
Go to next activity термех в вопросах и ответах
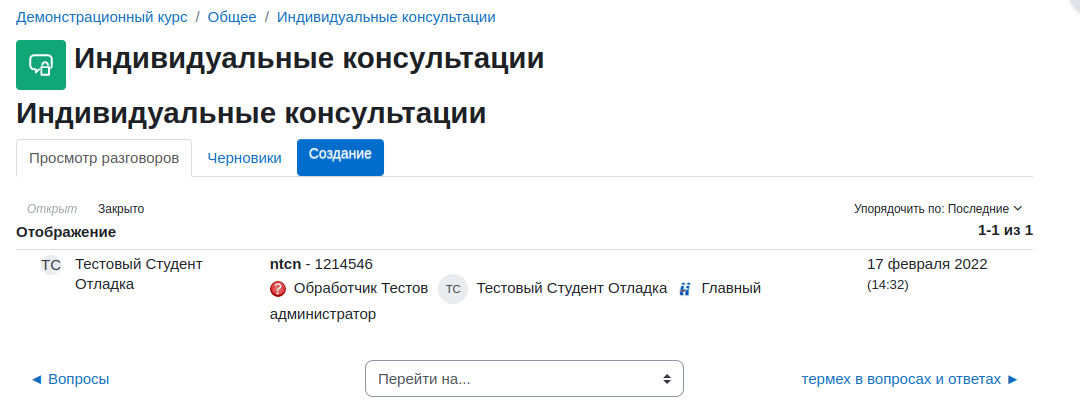click(x=909, y=379)
